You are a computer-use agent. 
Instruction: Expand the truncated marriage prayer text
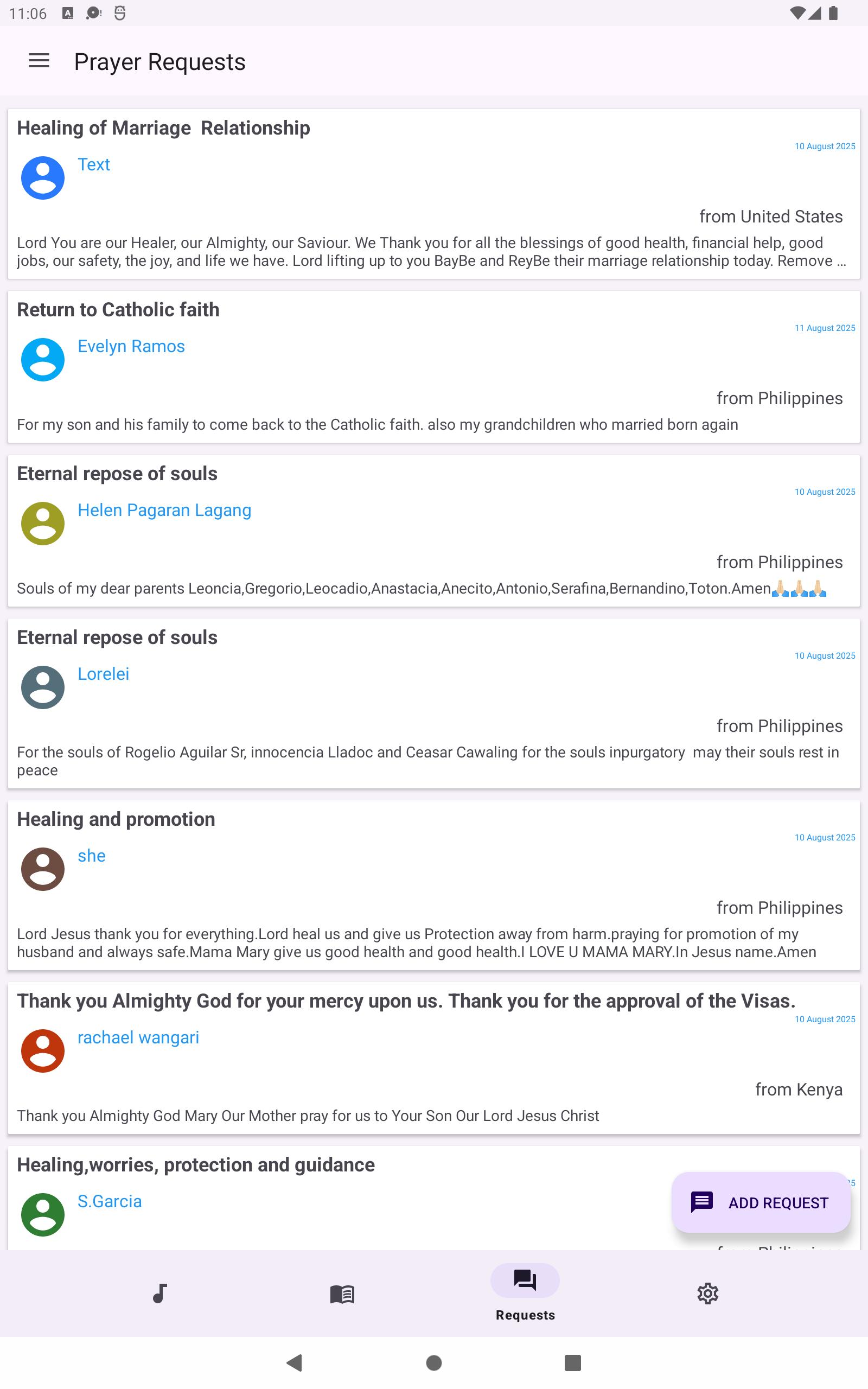coord(431,252)
